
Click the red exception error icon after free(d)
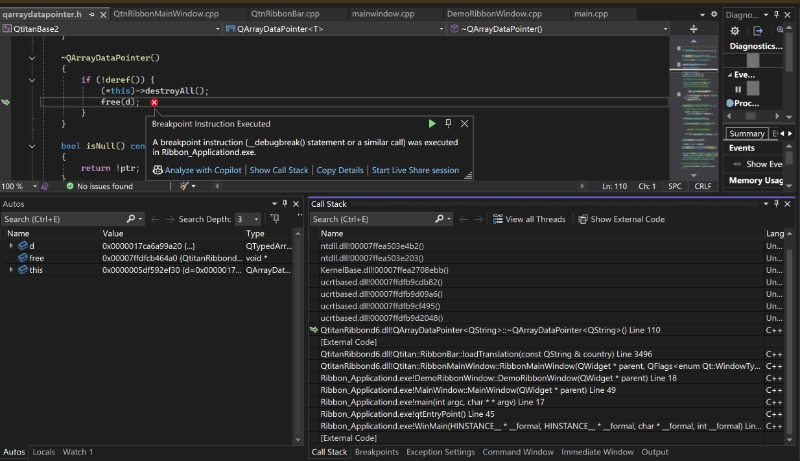(154, 103)
